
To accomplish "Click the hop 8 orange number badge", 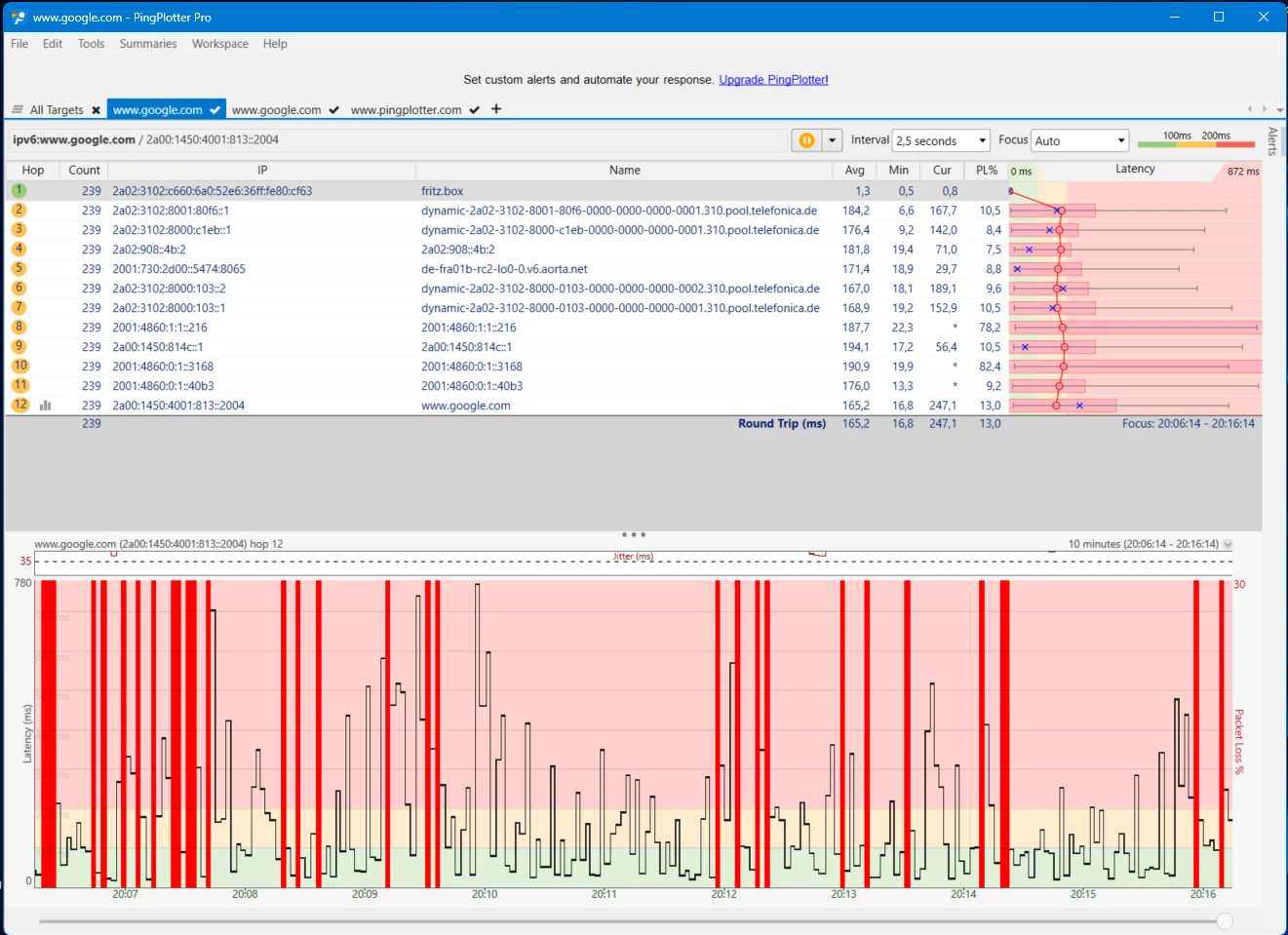I will [x=20, y=328].
